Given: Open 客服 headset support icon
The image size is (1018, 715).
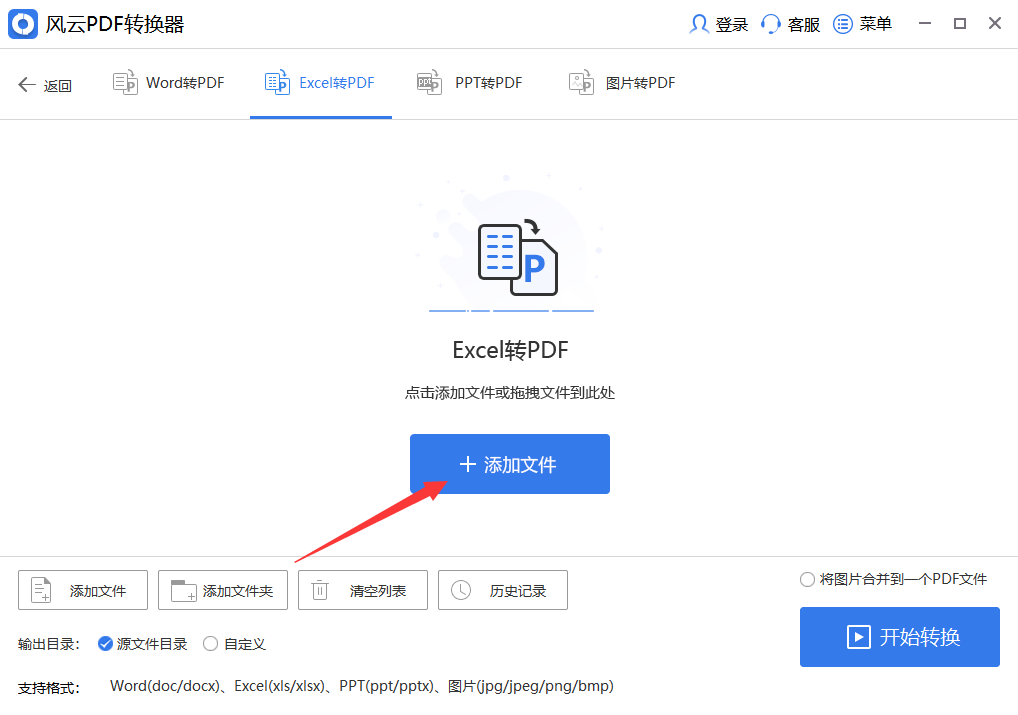Looking at the screenshot, I should pos(770,24).
